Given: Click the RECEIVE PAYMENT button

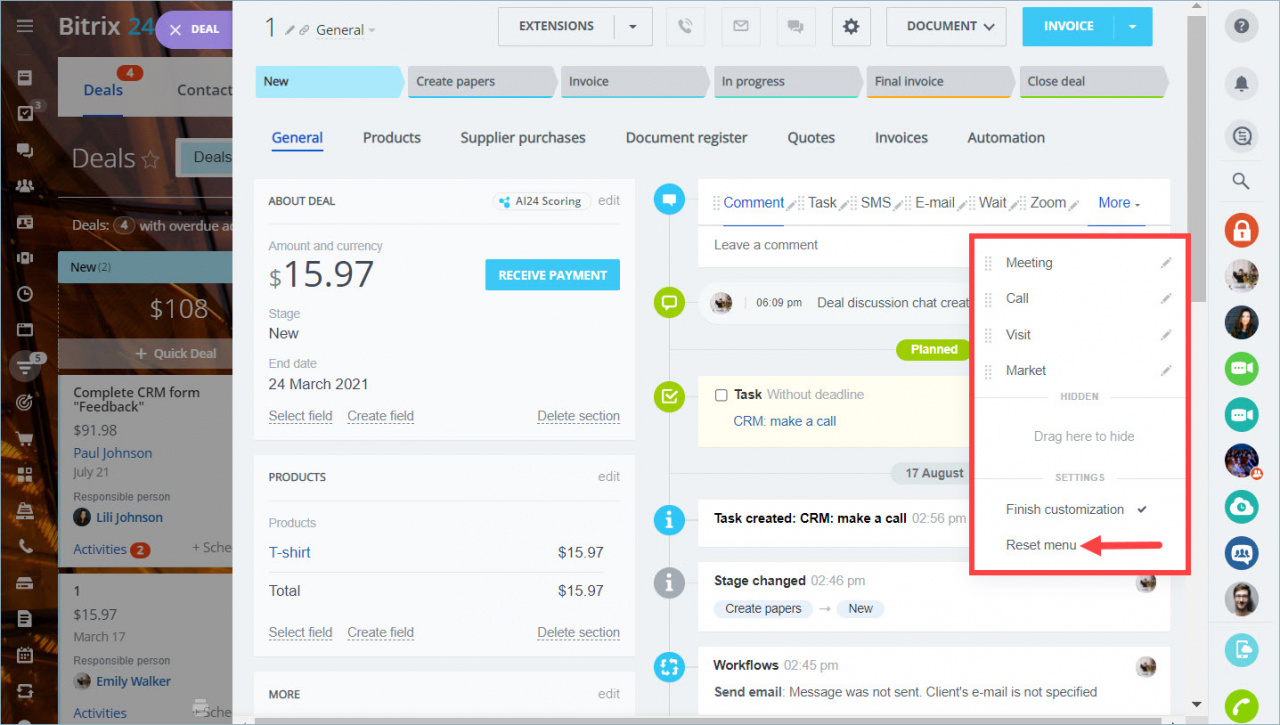Looking at the screenshot, I should (553, 275).
